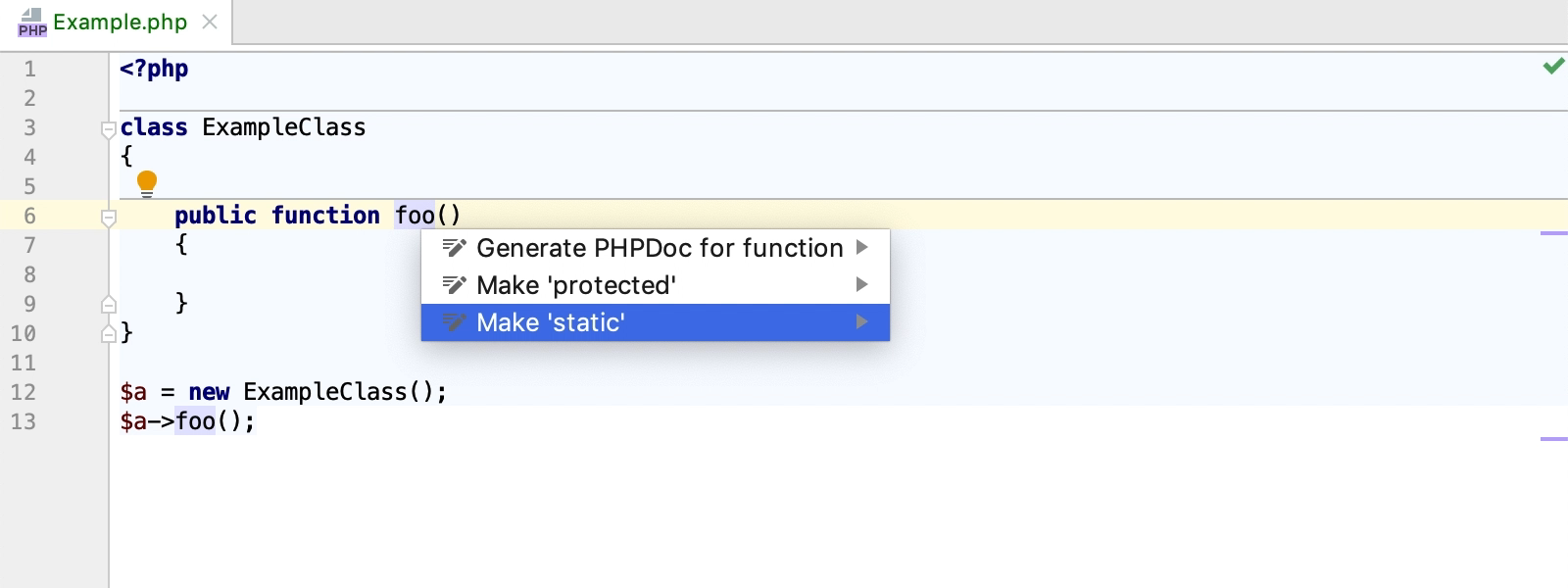This screenshot has height=588, width=1568.
Task: Select Generate PHPDoc for function
Action: click(x=656, y=248)
